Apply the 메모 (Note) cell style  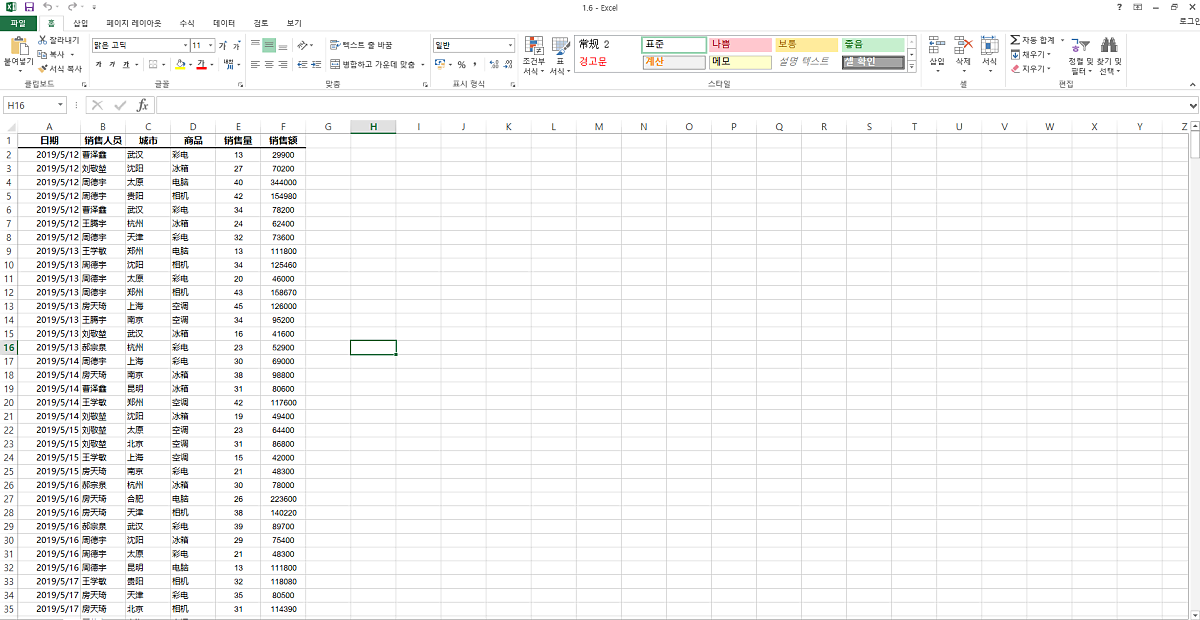pos(740,62)
